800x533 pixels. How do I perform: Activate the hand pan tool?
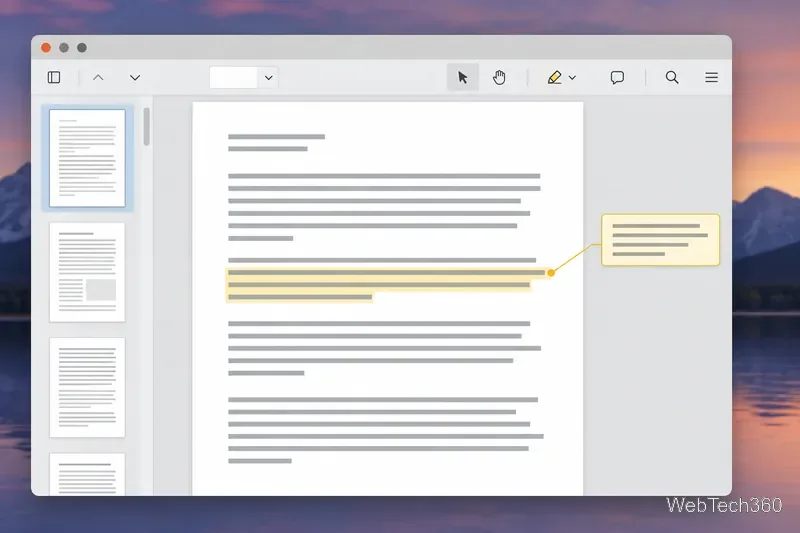coord(499,78)
